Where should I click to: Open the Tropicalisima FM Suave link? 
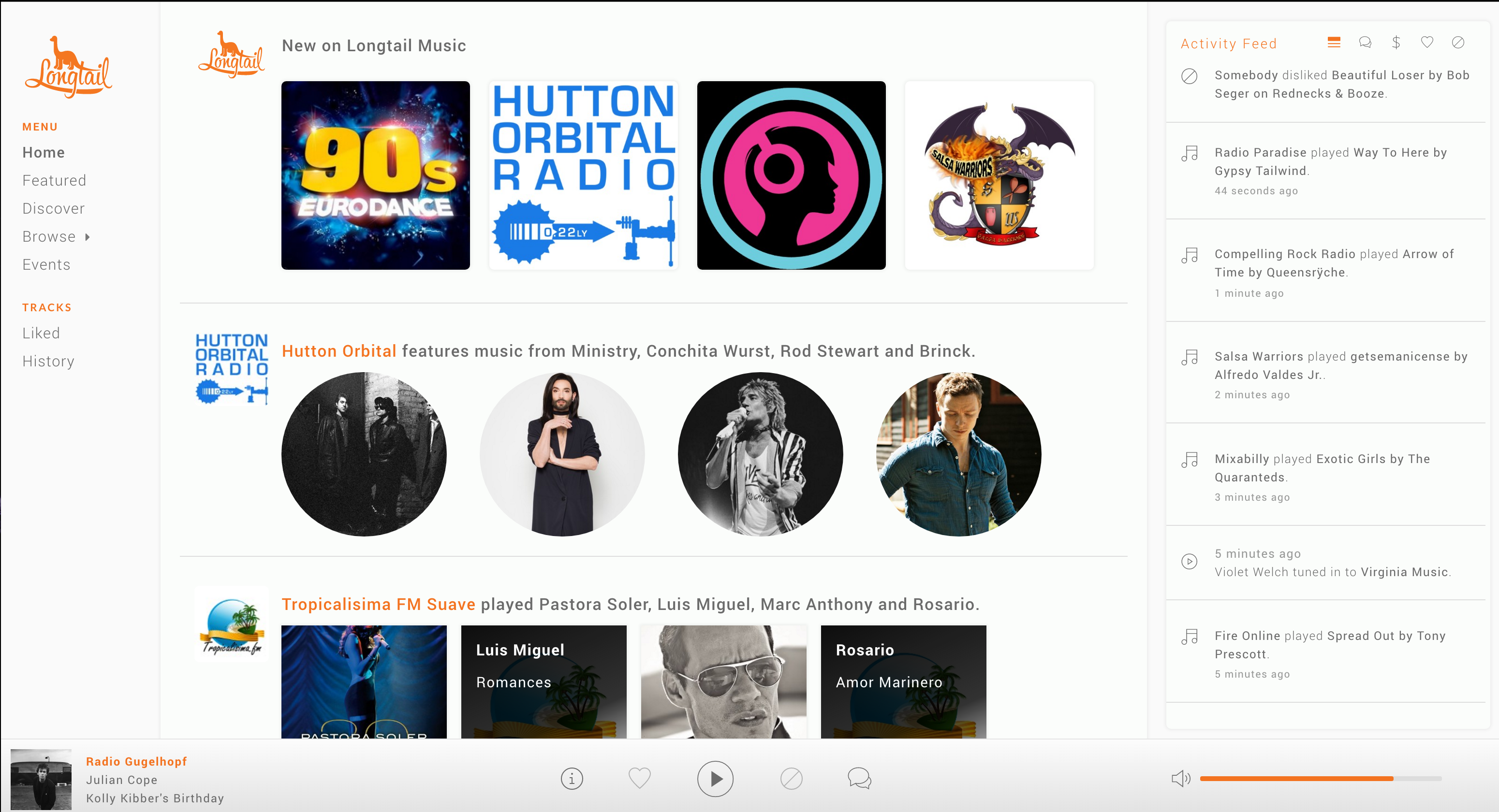point(378,604)
